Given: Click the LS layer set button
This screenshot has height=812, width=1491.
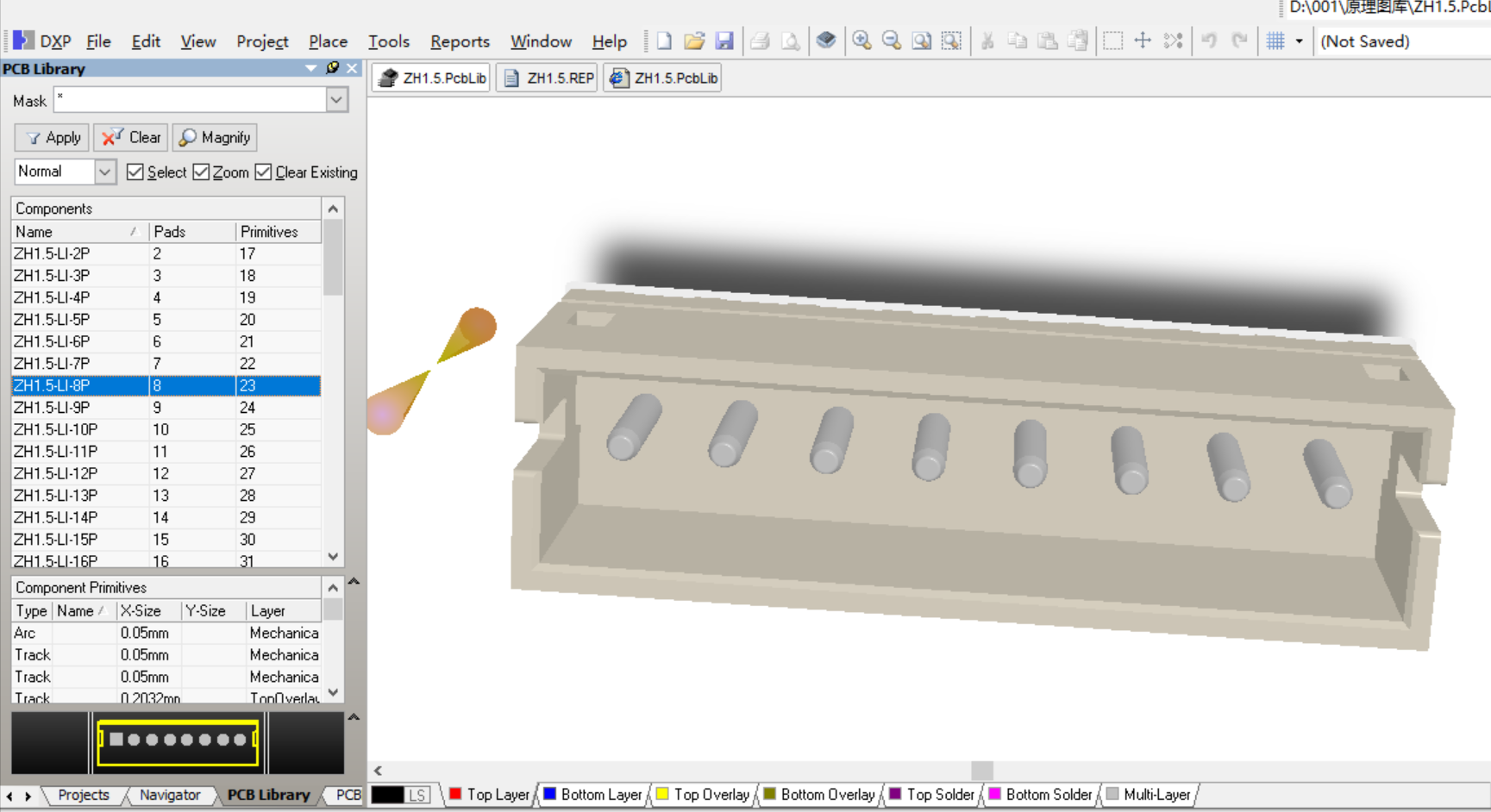Looking at the screenshot, I should pyautogui.click(x=417, y=795).
